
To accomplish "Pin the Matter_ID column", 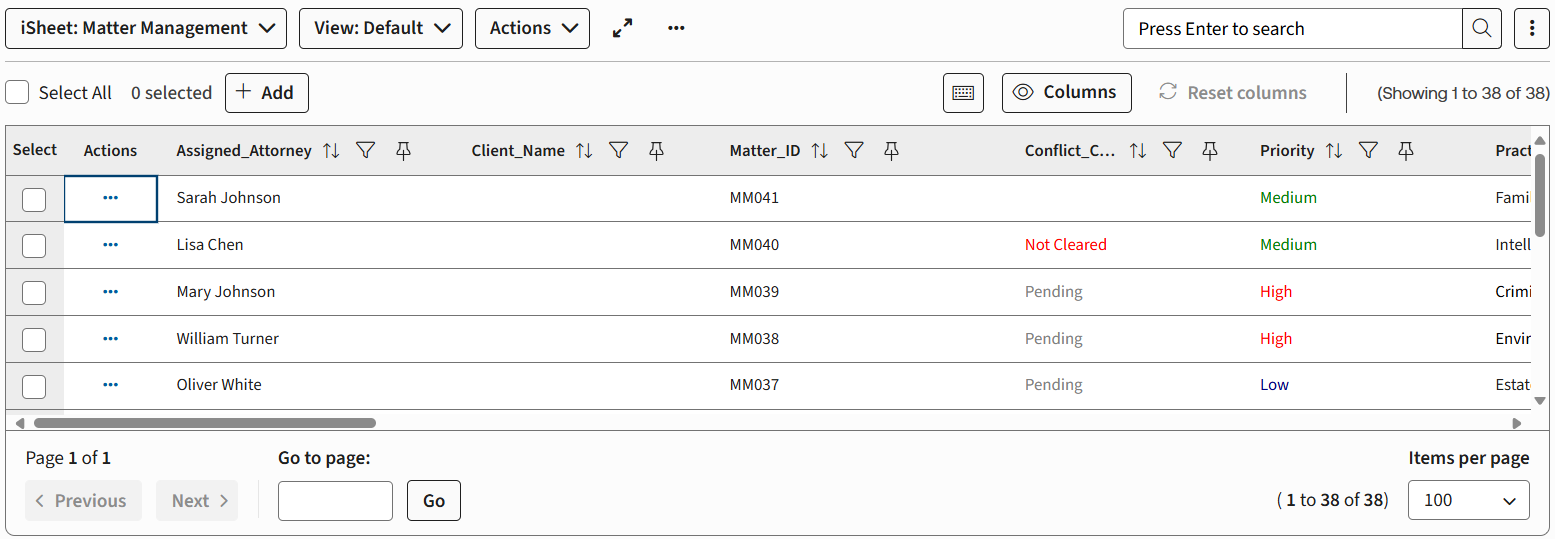I will 891,151.
